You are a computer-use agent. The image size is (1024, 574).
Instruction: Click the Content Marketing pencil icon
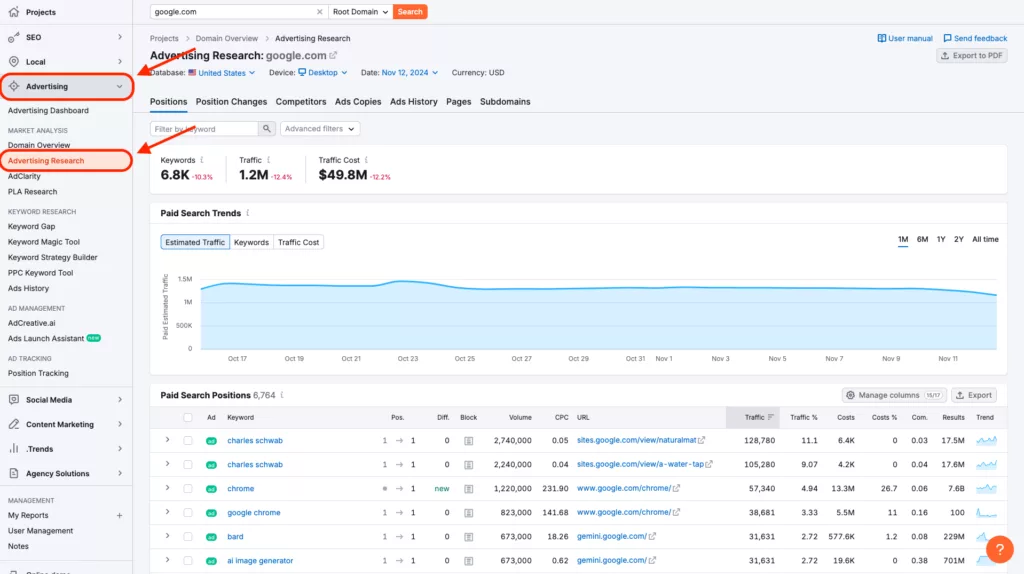tap(14, 424)
